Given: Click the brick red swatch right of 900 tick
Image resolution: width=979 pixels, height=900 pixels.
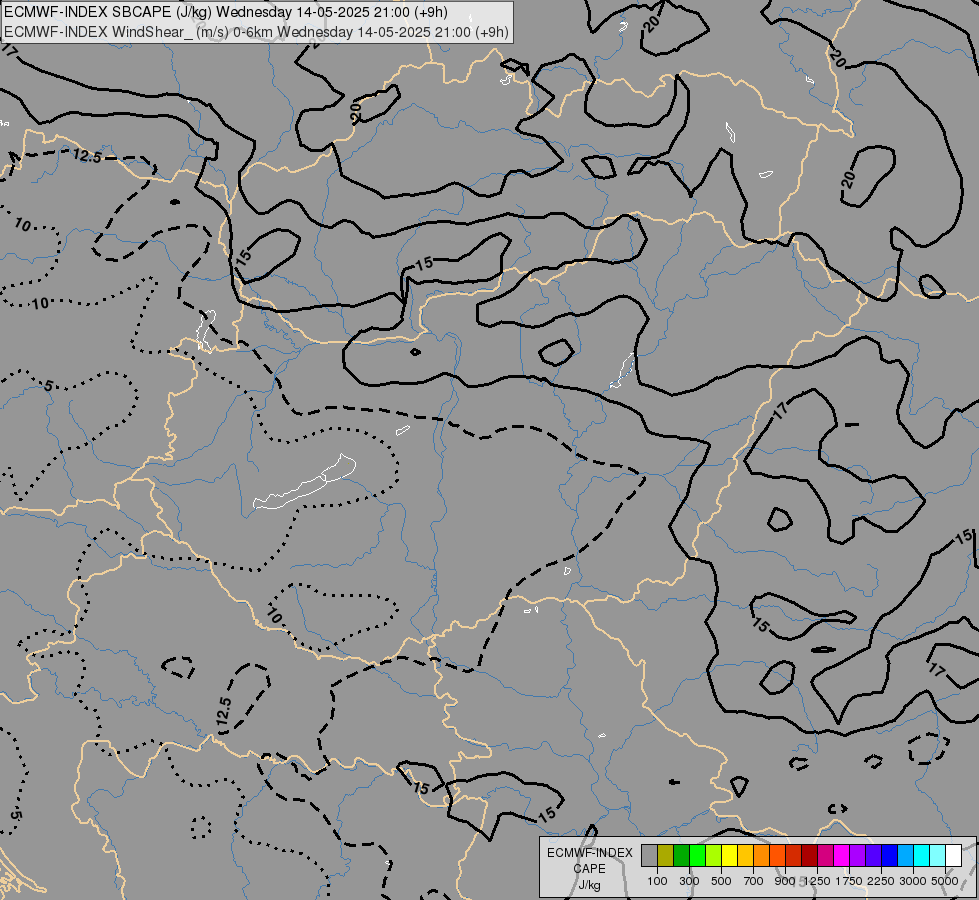Looking at the screenshot, I should (794, 855).
